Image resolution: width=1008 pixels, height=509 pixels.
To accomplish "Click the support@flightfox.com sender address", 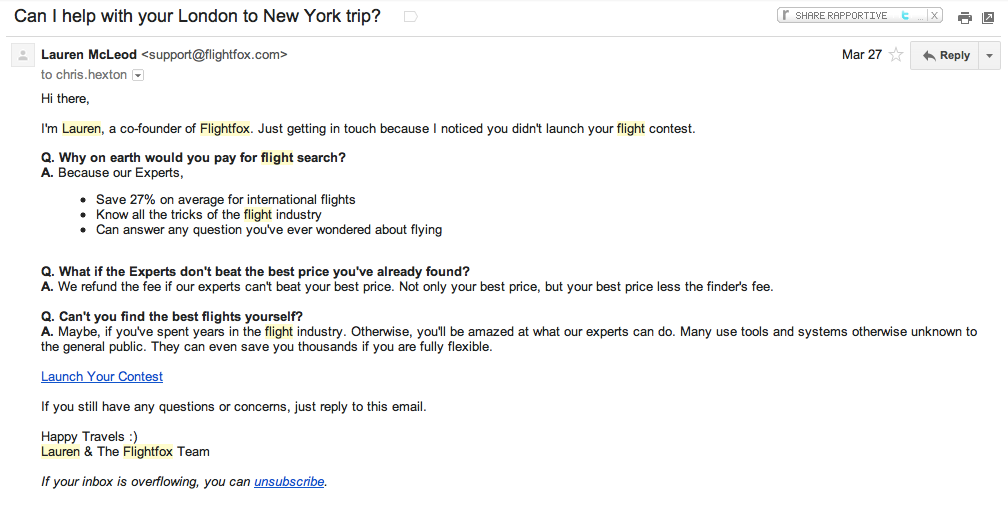I will pos(214,55).
